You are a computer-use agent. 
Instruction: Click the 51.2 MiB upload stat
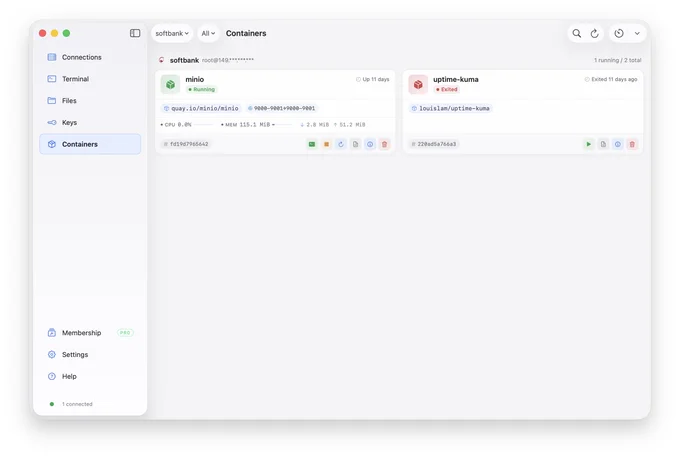tap(350, 124)
